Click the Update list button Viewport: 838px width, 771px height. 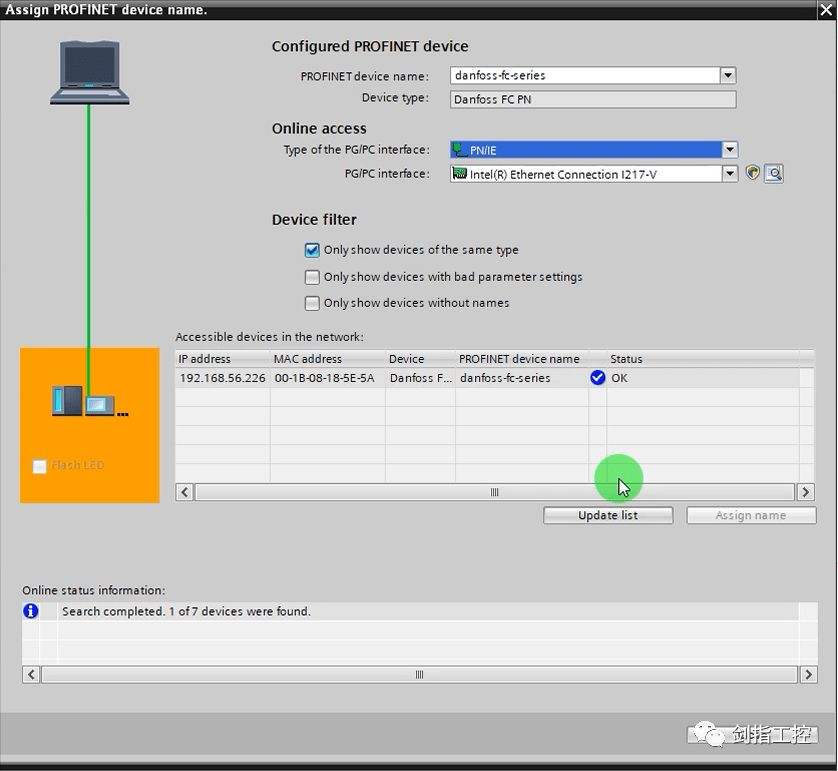point(607,516)
